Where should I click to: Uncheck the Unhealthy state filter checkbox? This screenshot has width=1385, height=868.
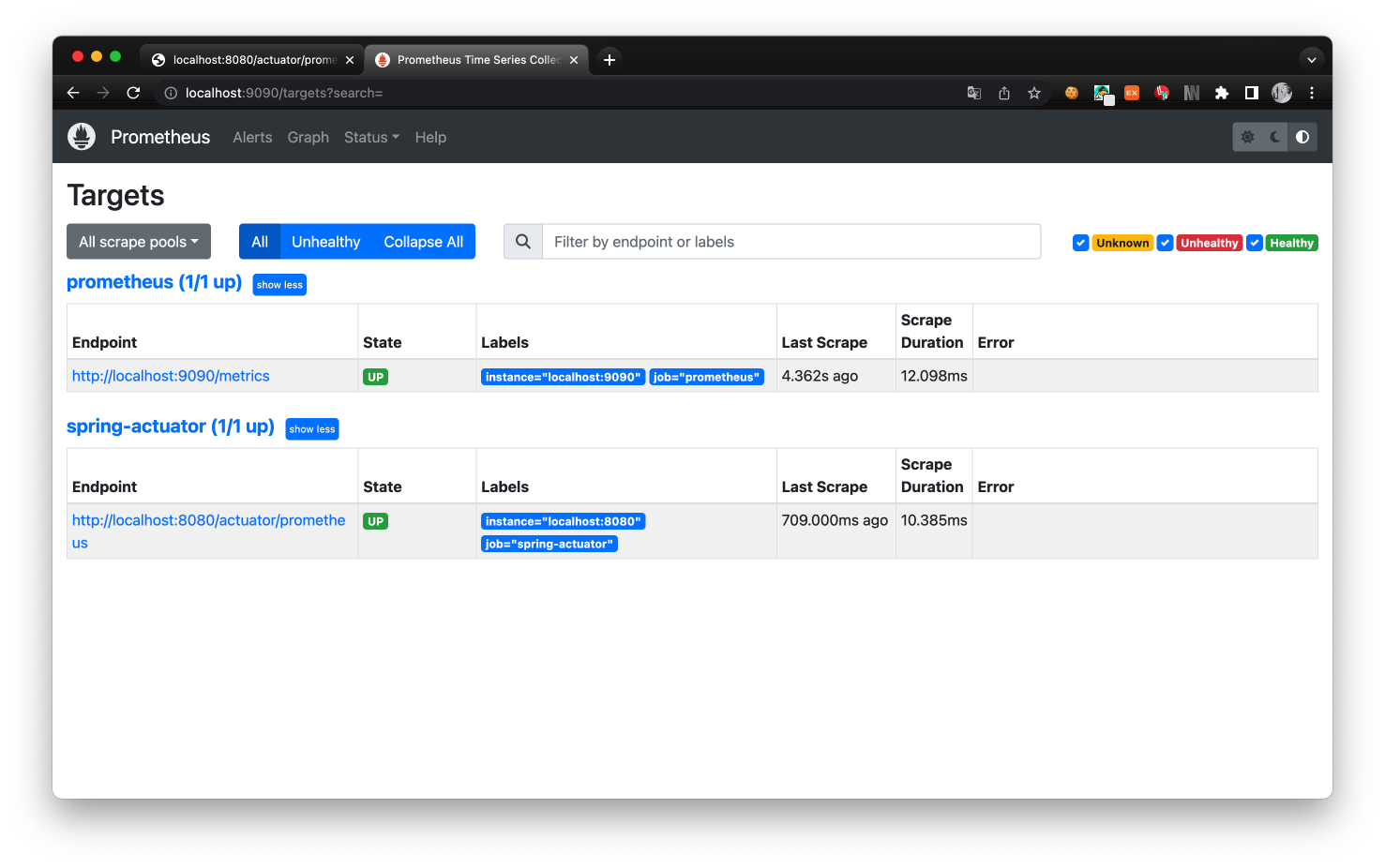pyautogui.click(x=1165, y=243)
